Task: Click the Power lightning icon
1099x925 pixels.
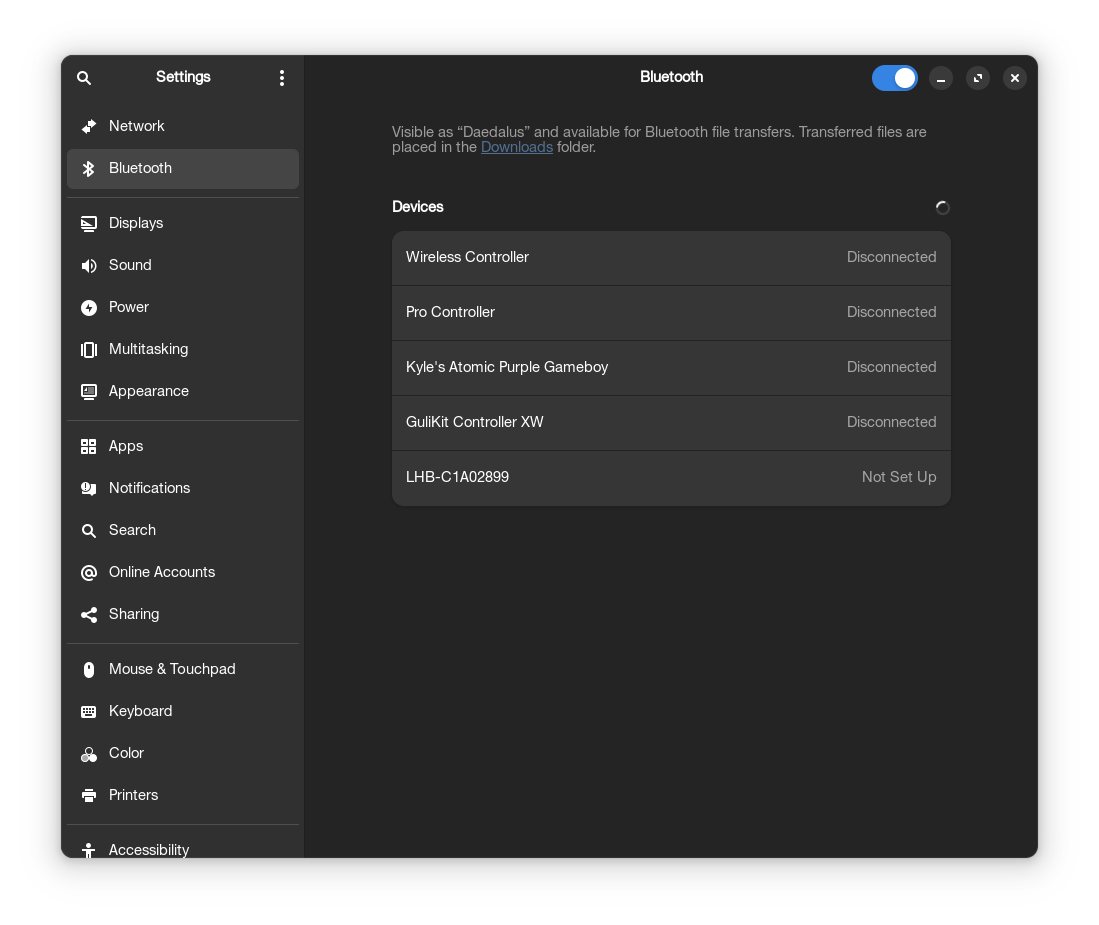Action: coord(89,307)
